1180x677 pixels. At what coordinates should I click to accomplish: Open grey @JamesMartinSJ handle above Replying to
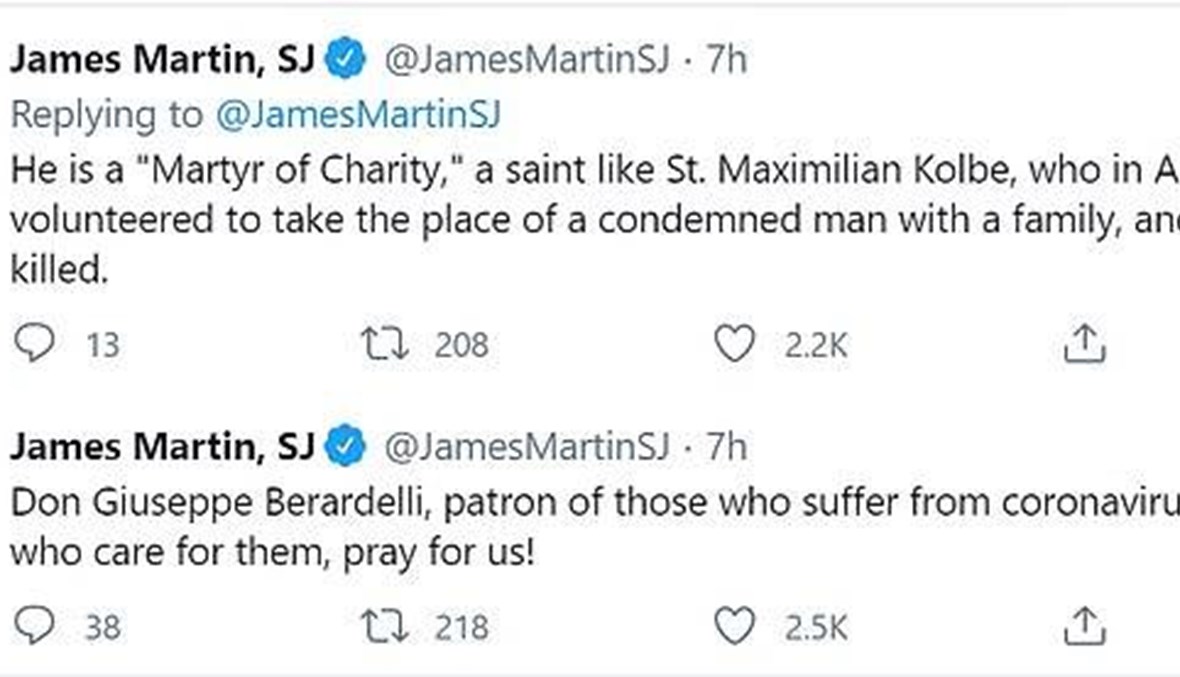pos(526,61)
